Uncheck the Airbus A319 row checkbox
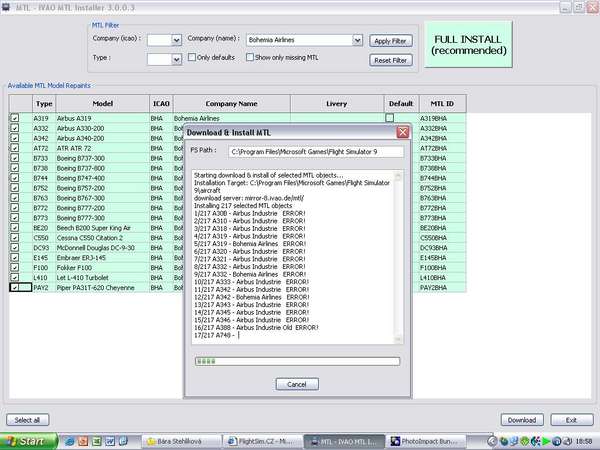The height and width of the screenshot is (450, 600). click(x=14, y=117)
